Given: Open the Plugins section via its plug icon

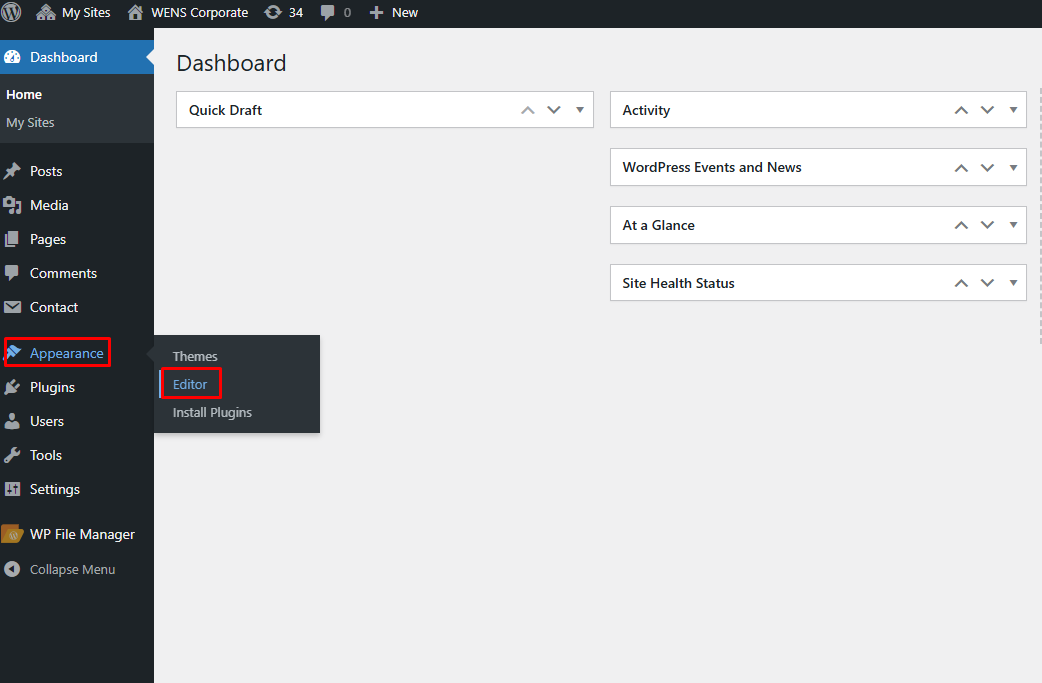Looking at the screenshot, I should click(x=14, y=387).
